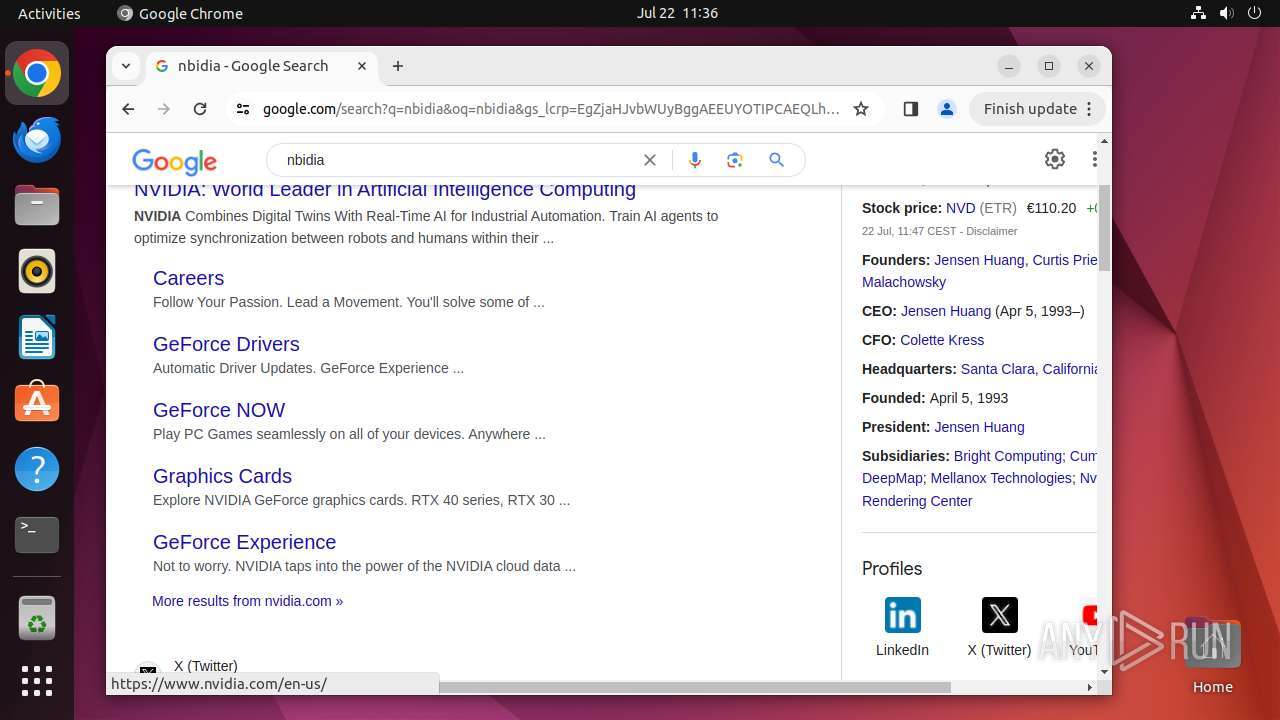Open Mellanox Technologies subsidiary link
The width and height of the screenshot is (1280, 720).
tap(1001, 478)
